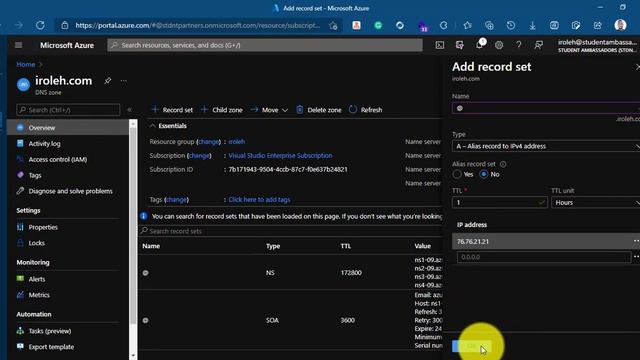Sort records by TTL column header
The image size is (640, 360).
pos(346,246)
